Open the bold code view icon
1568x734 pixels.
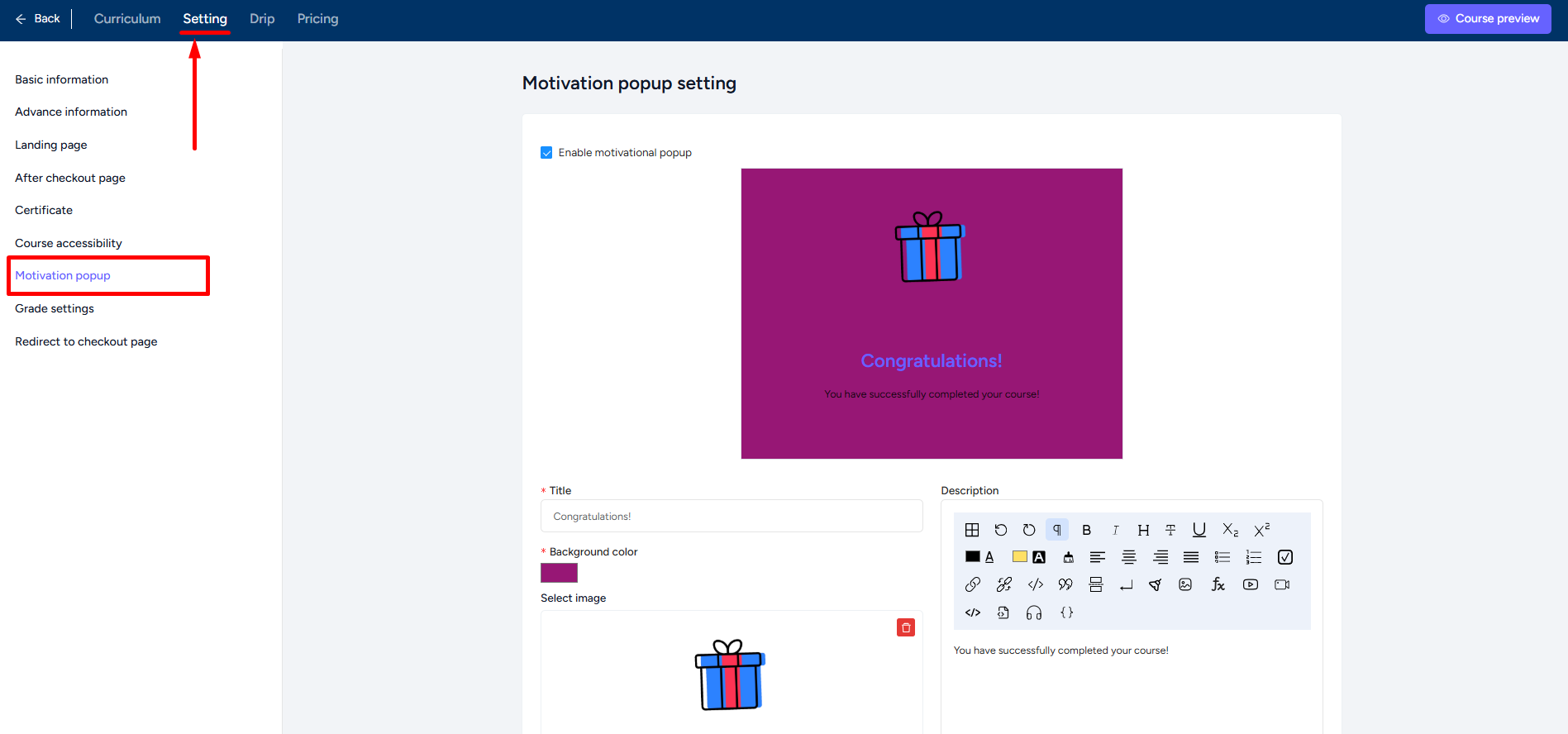pyautogui.click(x=973, y=612)
